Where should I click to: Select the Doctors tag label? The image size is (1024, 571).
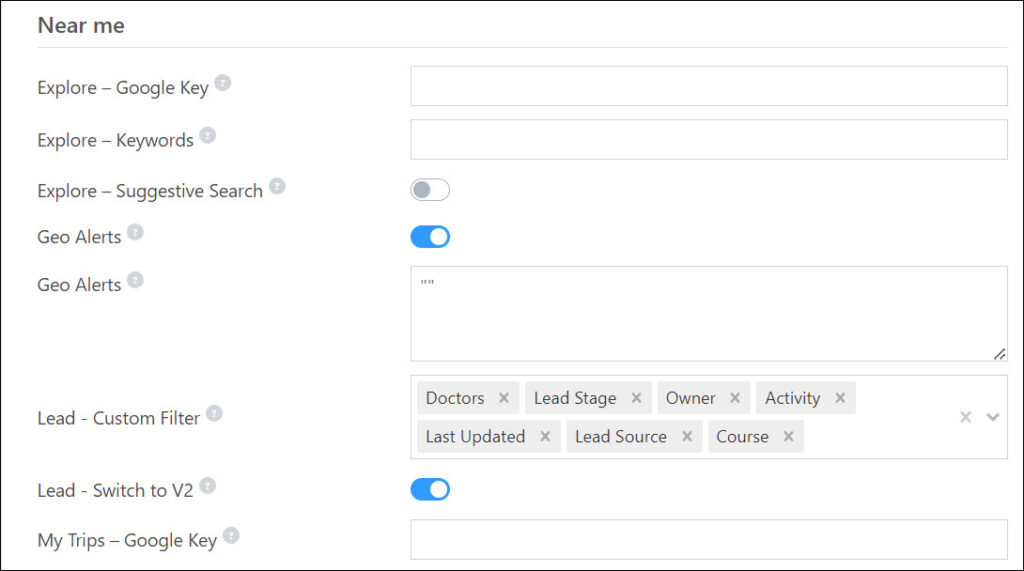click(455, 398)
